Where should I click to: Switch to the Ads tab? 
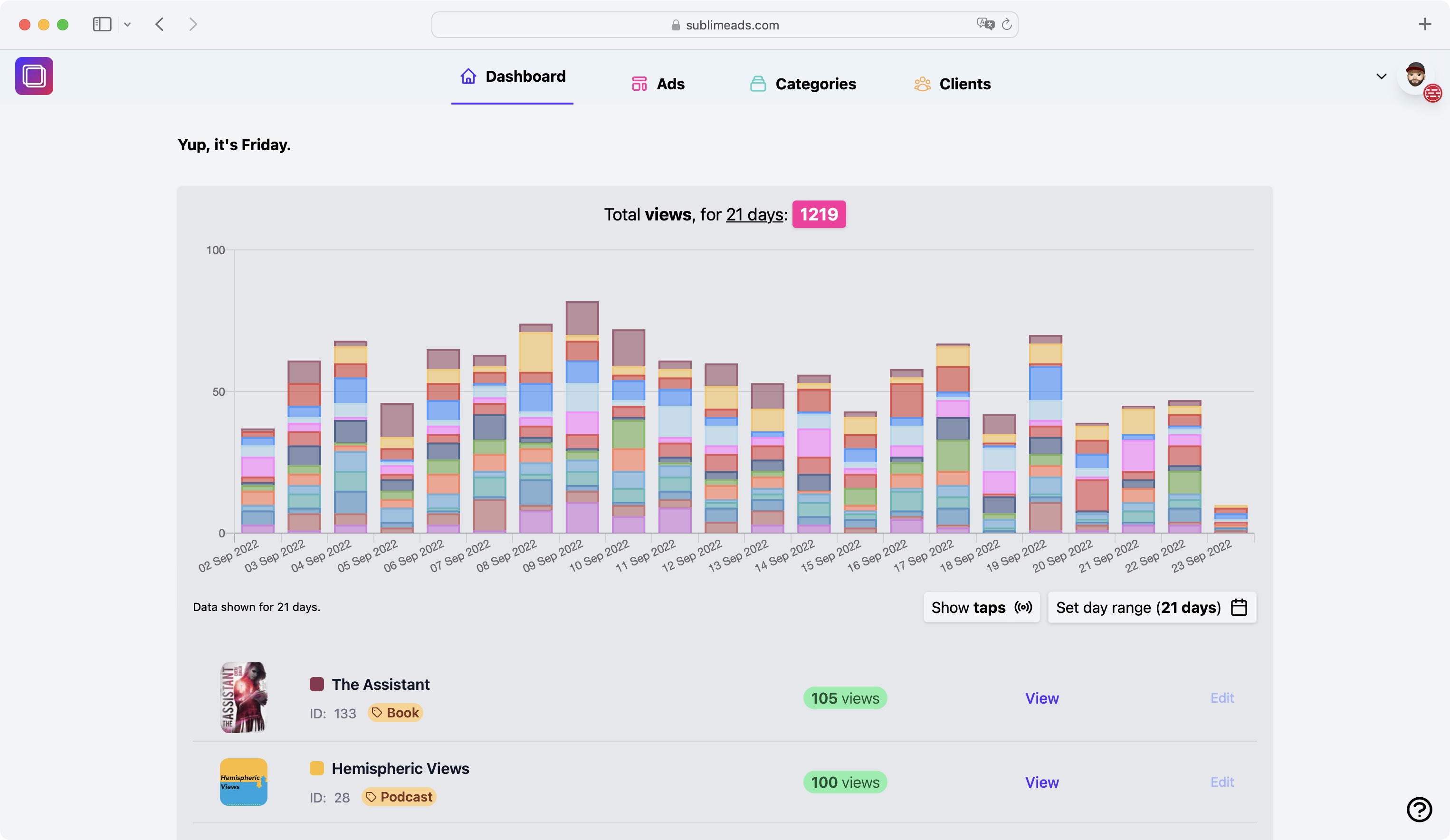658,84
